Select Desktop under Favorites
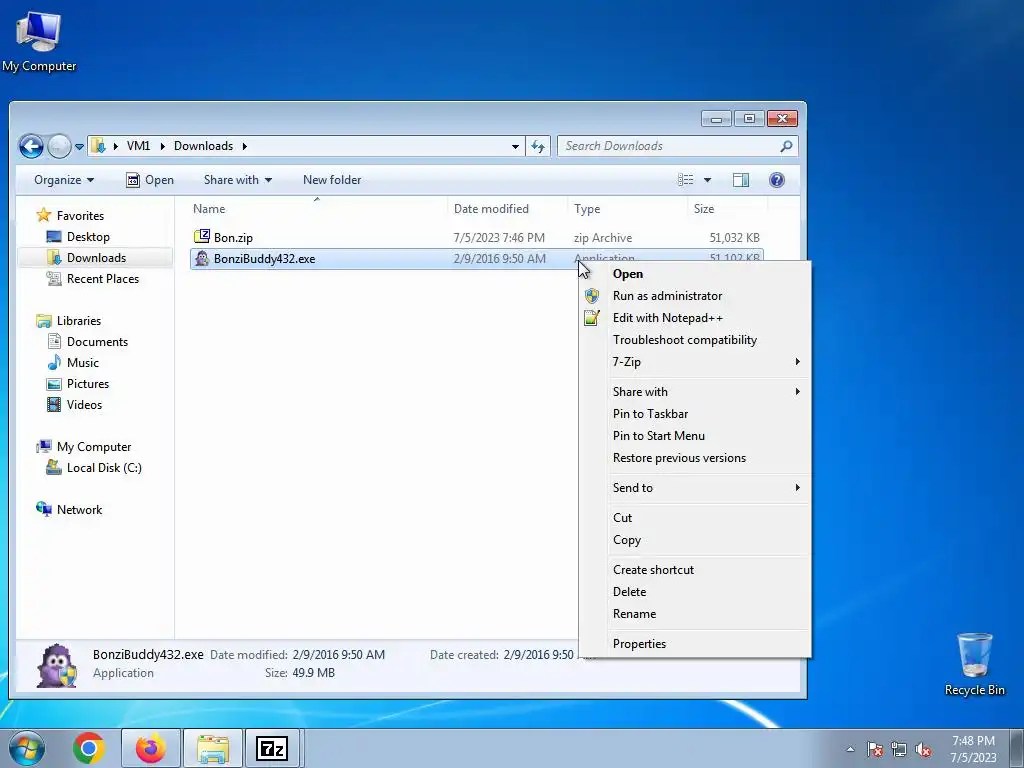The image size is (1024, 768). coord(78,237)
